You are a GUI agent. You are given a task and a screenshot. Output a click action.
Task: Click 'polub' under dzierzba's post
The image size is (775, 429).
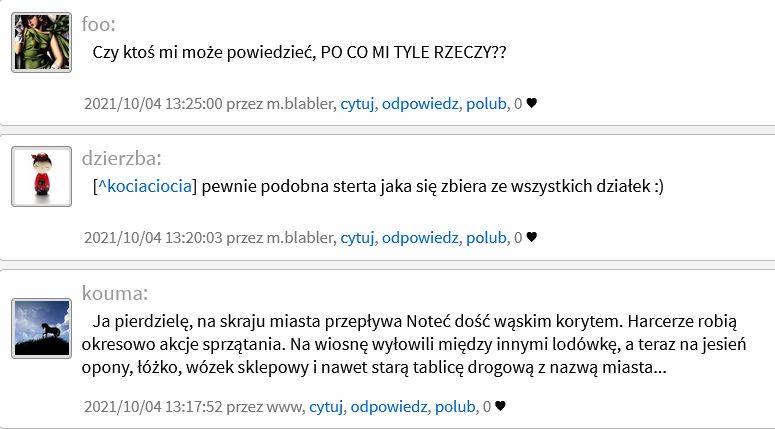[x=486, y=238]
